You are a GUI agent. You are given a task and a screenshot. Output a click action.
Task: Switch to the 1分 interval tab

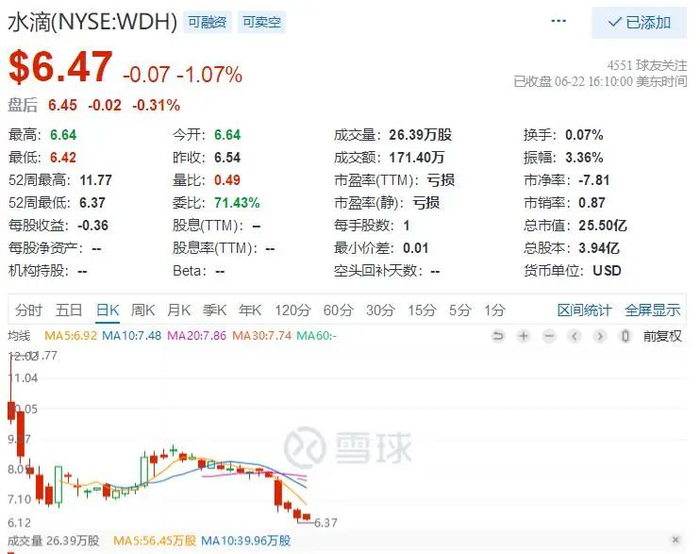[x=495, y=310]
